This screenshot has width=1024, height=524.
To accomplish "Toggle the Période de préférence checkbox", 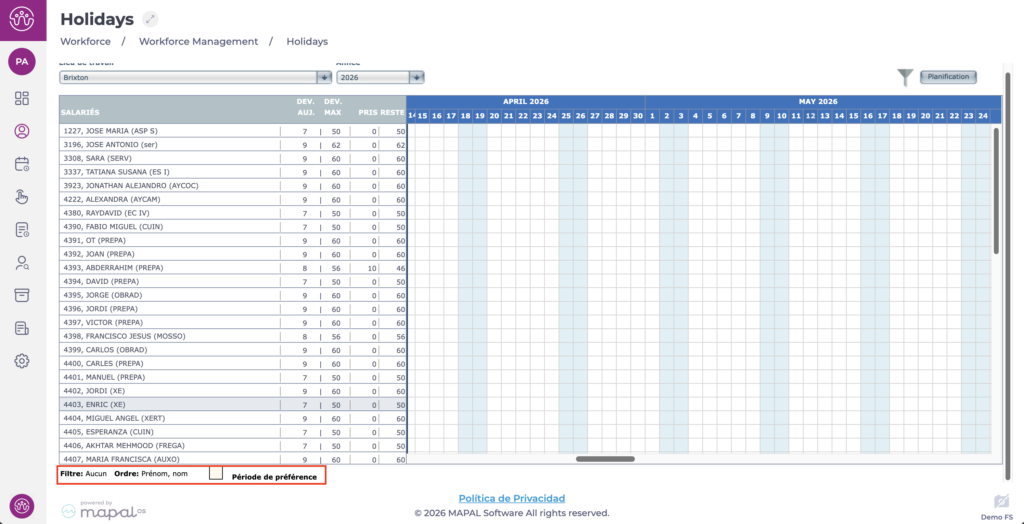I will 216,474.
